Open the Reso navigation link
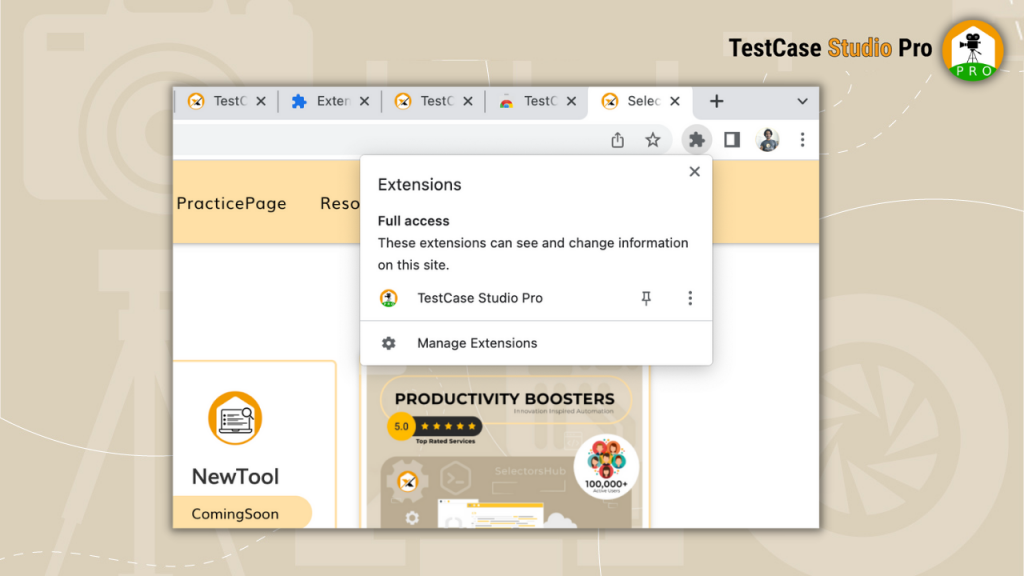1024x576 pixels. 340,203
